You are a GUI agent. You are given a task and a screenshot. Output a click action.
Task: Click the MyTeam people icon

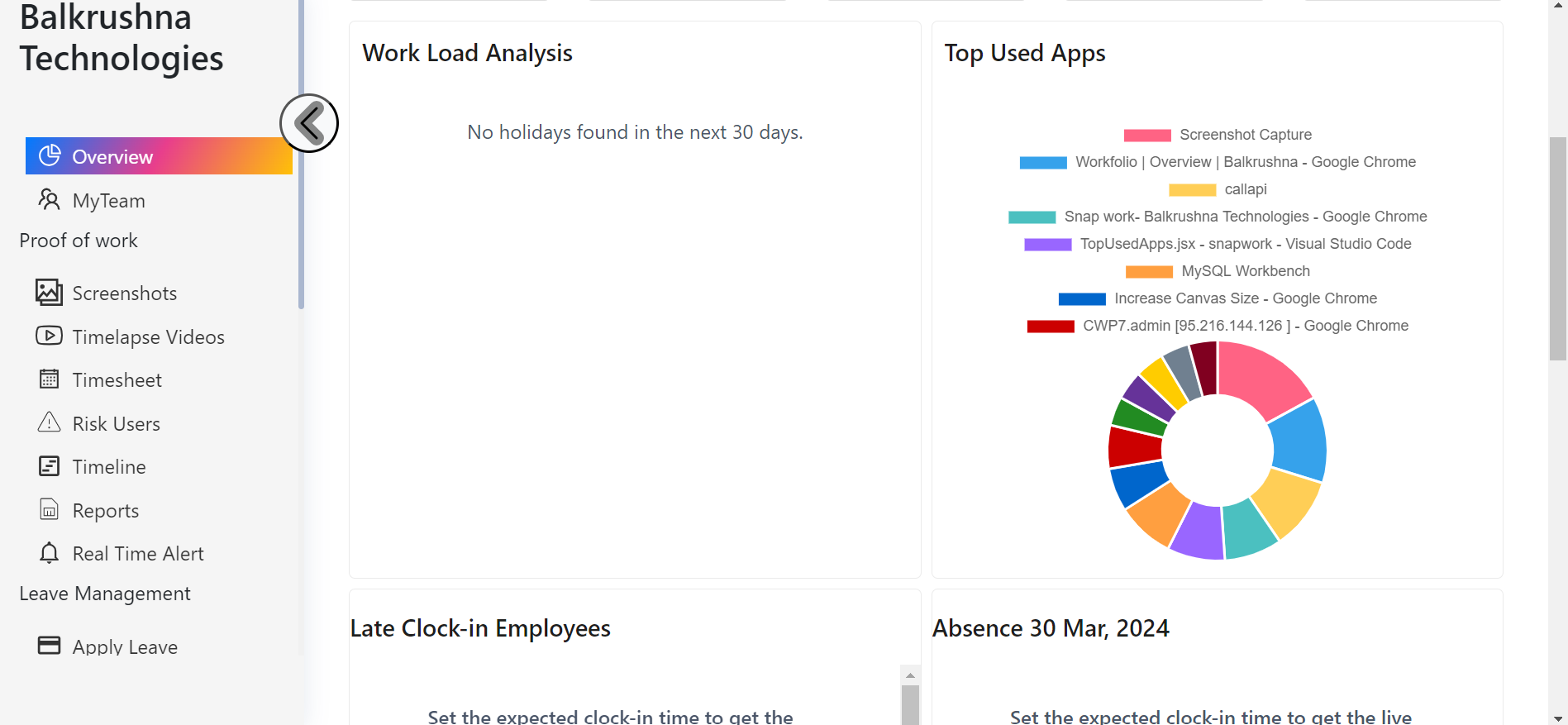tap(49, 199)
